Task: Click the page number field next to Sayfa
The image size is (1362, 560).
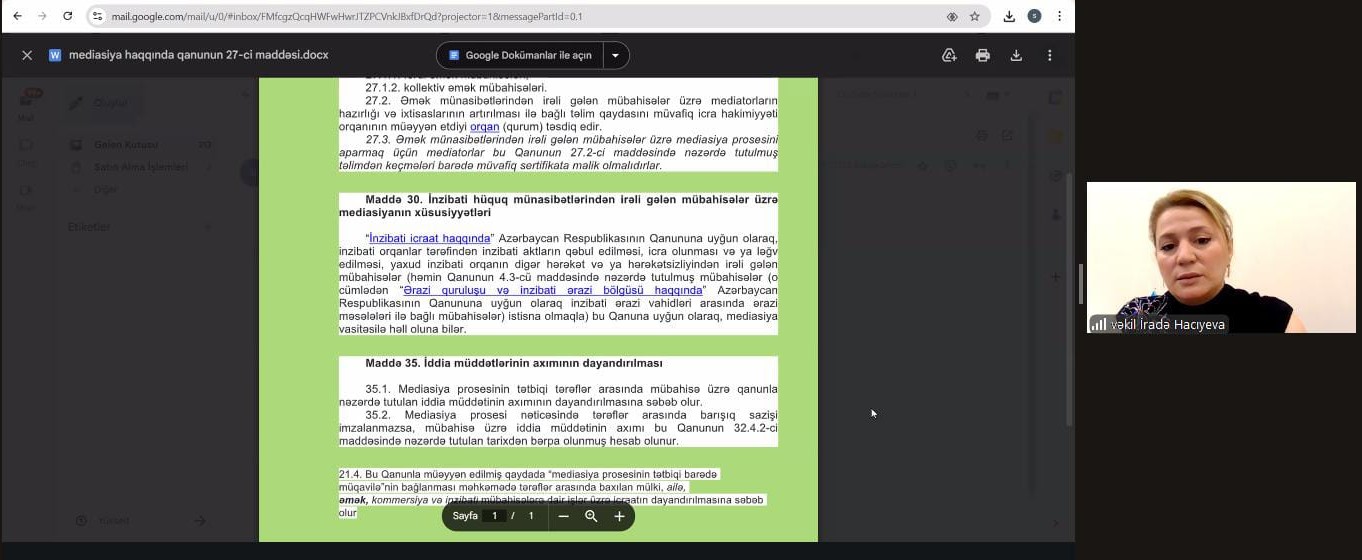Action: 494,516
